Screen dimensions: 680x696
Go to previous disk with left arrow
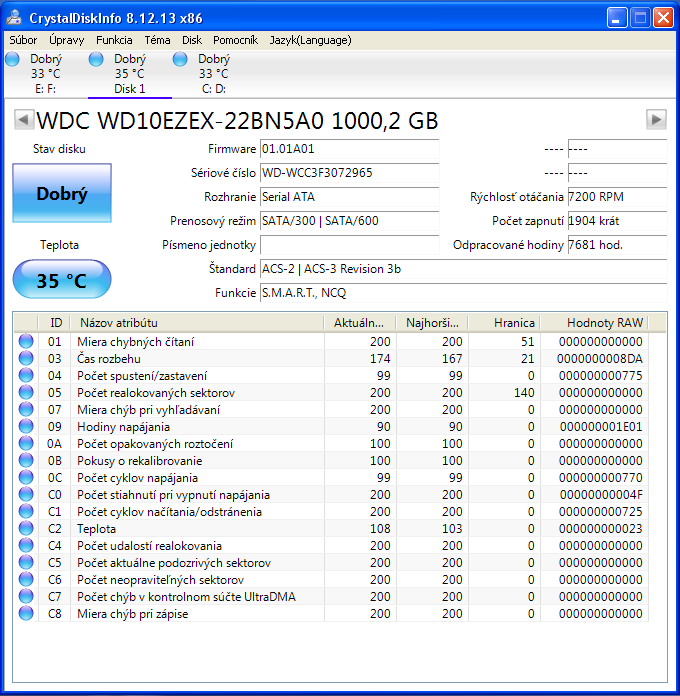(x=24, y=119)
